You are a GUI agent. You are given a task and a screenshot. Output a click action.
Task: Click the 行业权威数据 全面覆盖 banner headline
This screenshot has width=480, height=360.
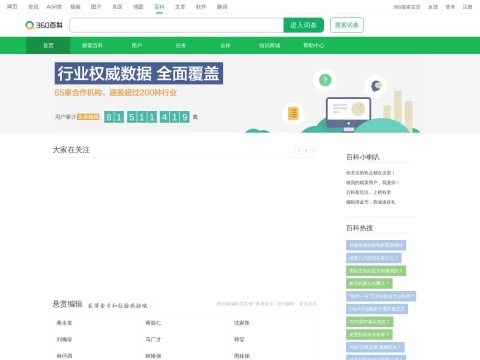[x=139, y=73]
